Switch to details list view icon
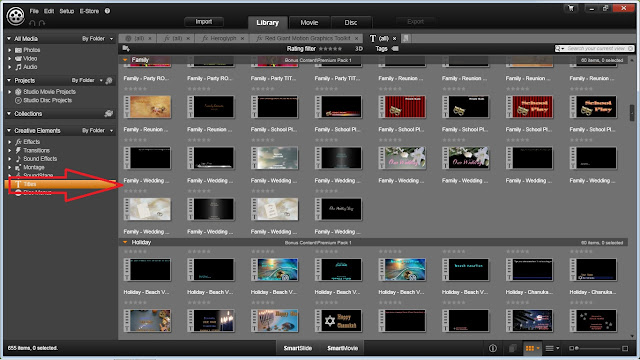 [x=549, y=348]
